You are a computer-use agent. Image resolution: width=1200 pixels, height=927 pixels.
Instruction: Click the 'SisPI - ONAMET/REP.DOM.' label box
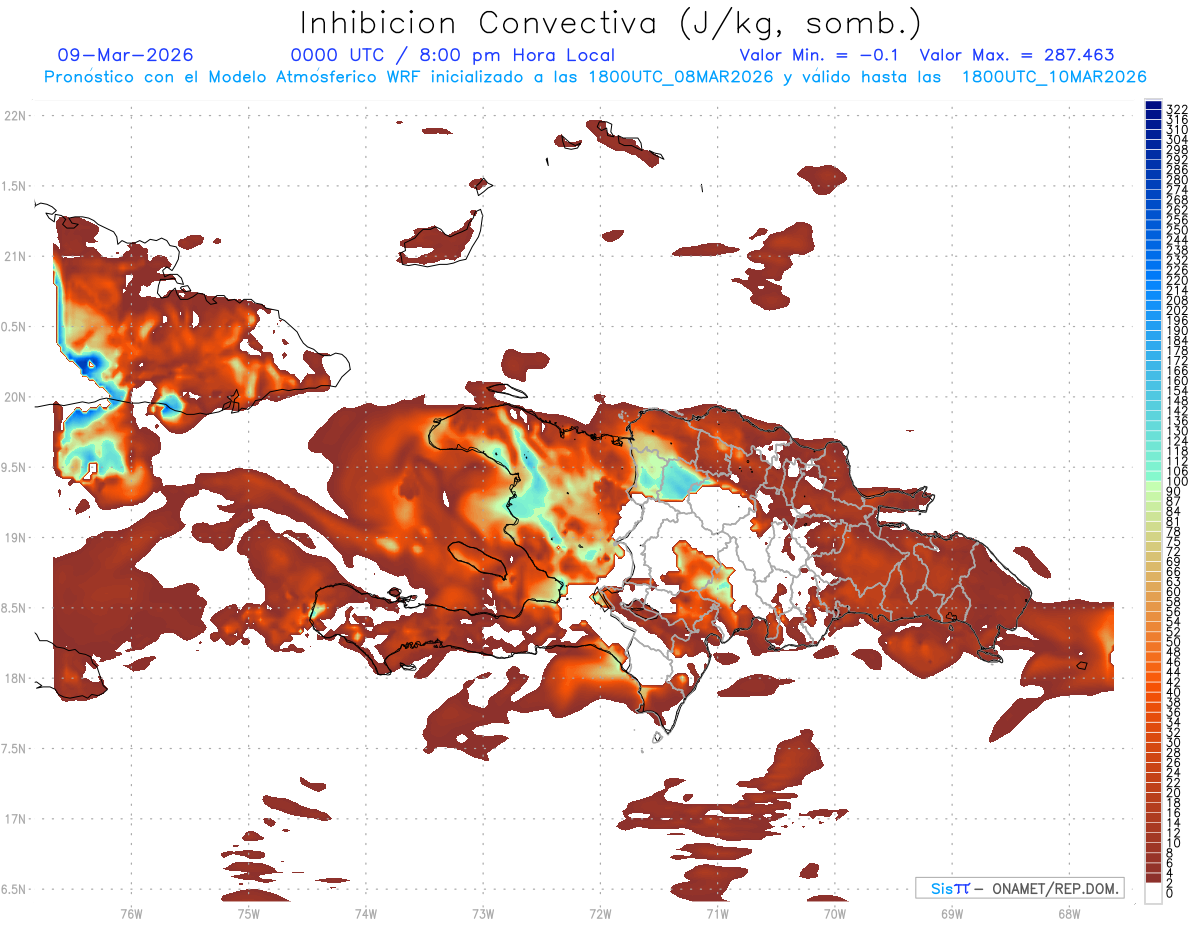pos(1020,888)
